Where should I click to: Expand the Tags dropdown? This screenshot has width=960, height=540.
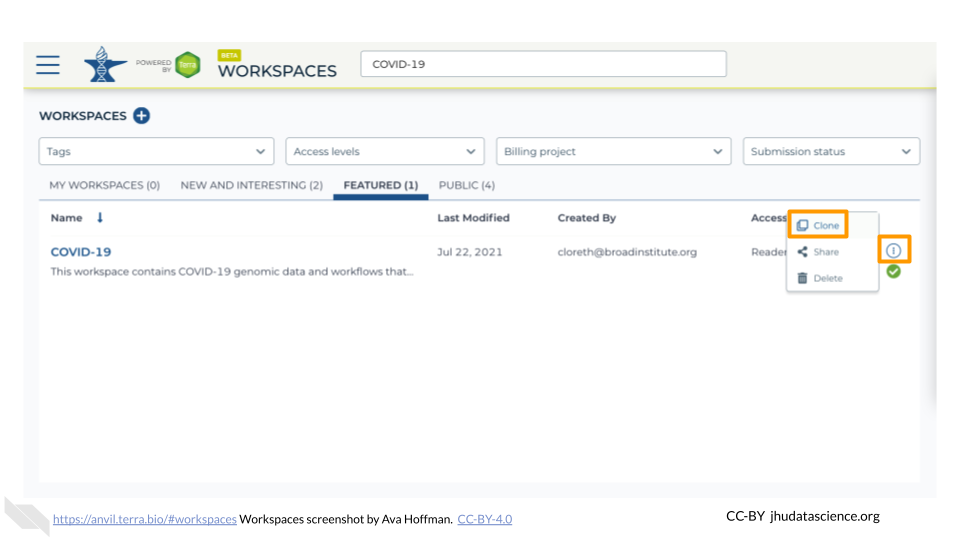pyautogui.click(x=156, y=151)
